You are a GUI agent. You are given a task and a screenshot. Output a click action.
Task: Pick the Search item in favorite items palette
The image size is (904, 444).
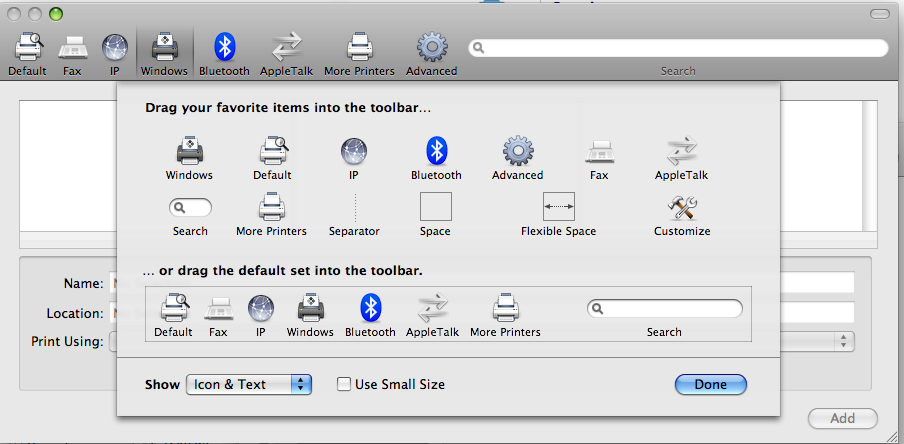190,208
